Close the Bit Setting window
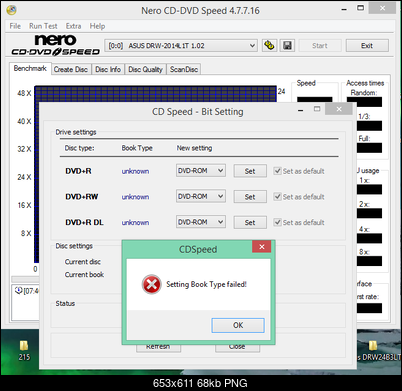The image size is (402, 391). pyautogui.click(x=339, y=109)
